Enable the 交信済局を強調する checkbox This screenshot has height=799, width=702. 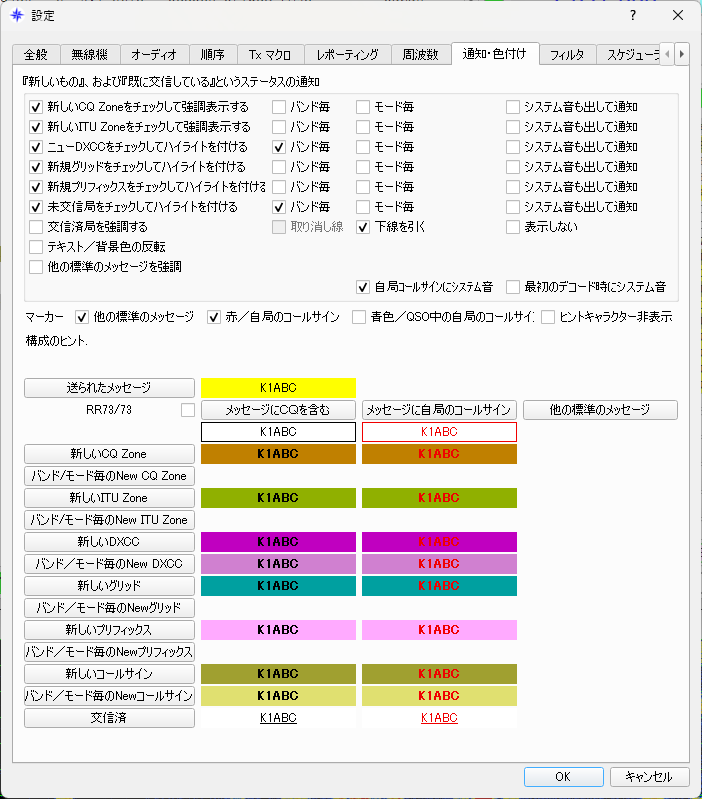point(37,227)
